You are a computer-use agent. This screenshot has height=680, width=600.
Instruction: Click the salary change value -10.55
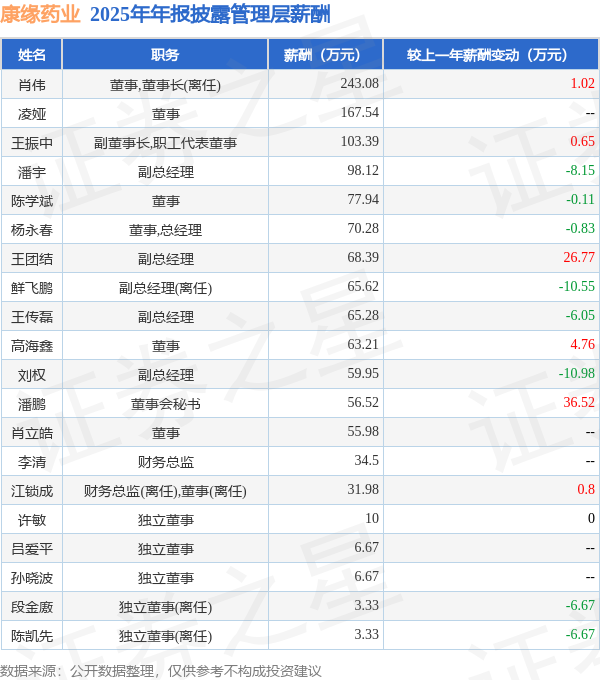coord(577,286)
